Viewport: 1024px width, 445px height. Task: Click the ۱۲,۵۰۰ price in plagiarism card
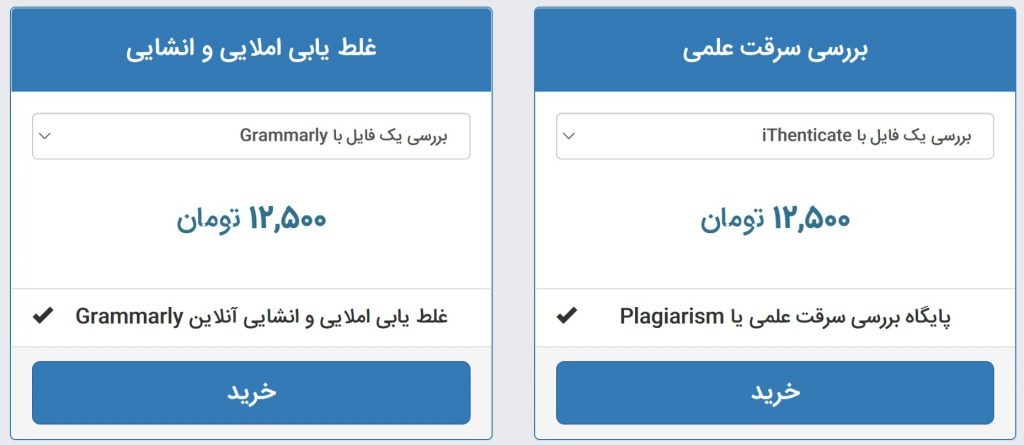812,219
